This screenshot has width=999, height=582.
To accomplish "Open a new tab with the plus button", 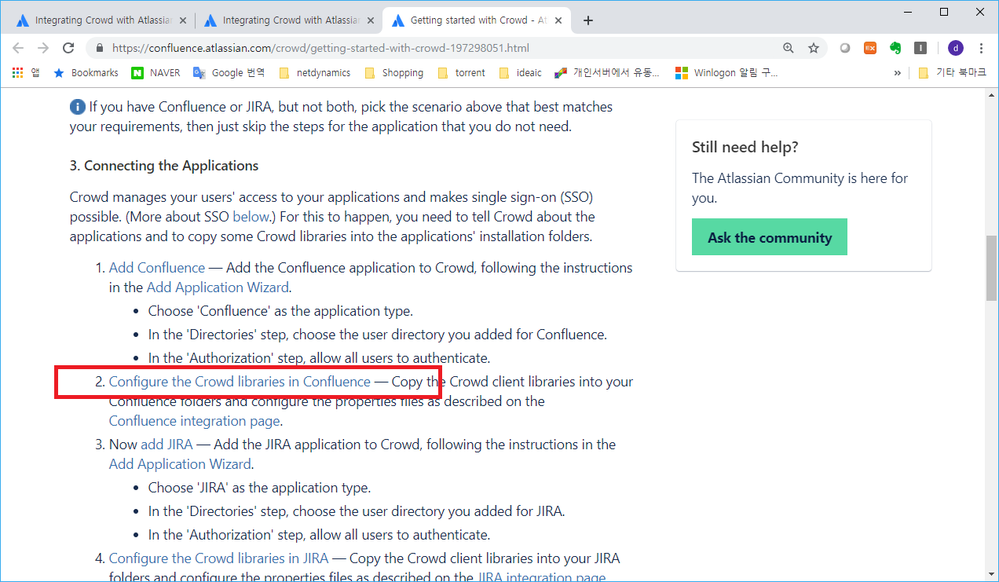I will [x=587, y=20].
